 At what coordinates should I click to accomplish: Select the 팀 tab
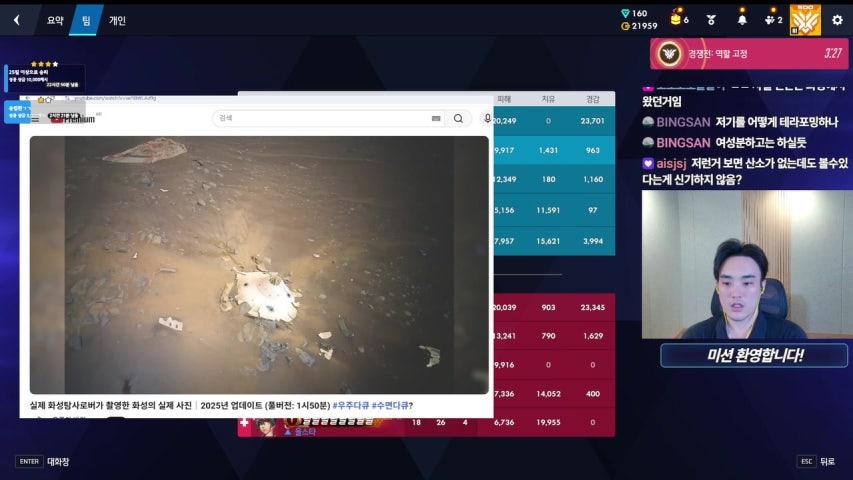(86, 21)
